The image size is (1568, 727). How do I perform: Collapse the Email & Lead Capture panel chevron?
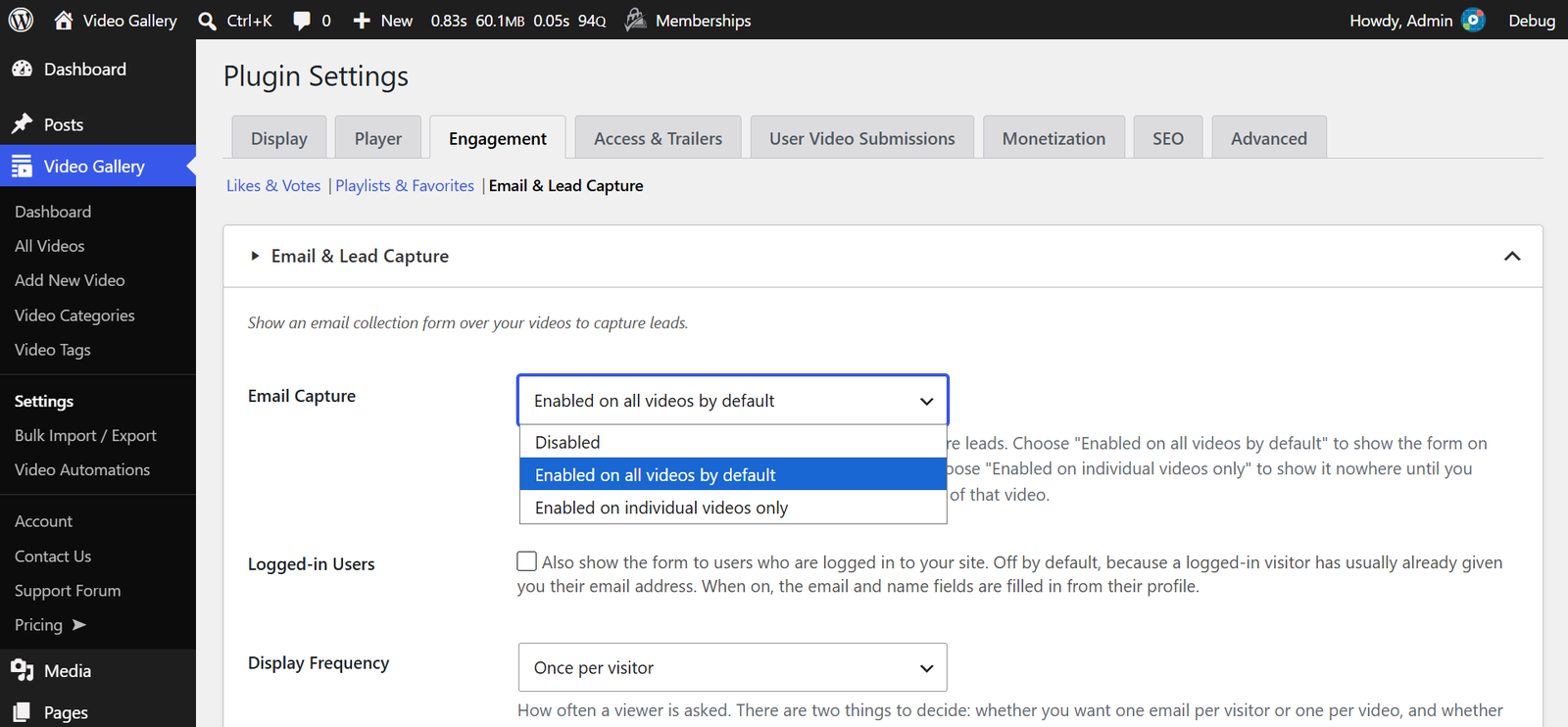click(1512, 256)
